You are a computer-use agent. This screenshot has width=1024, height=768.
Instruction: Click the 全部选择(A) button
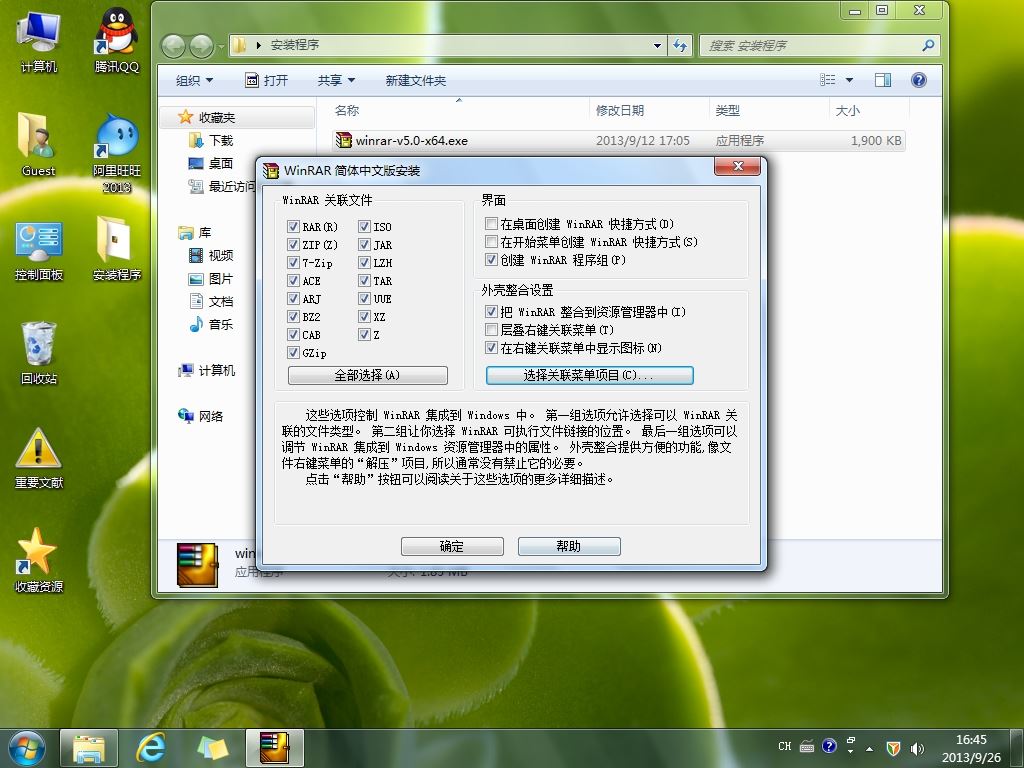point(368,375)
